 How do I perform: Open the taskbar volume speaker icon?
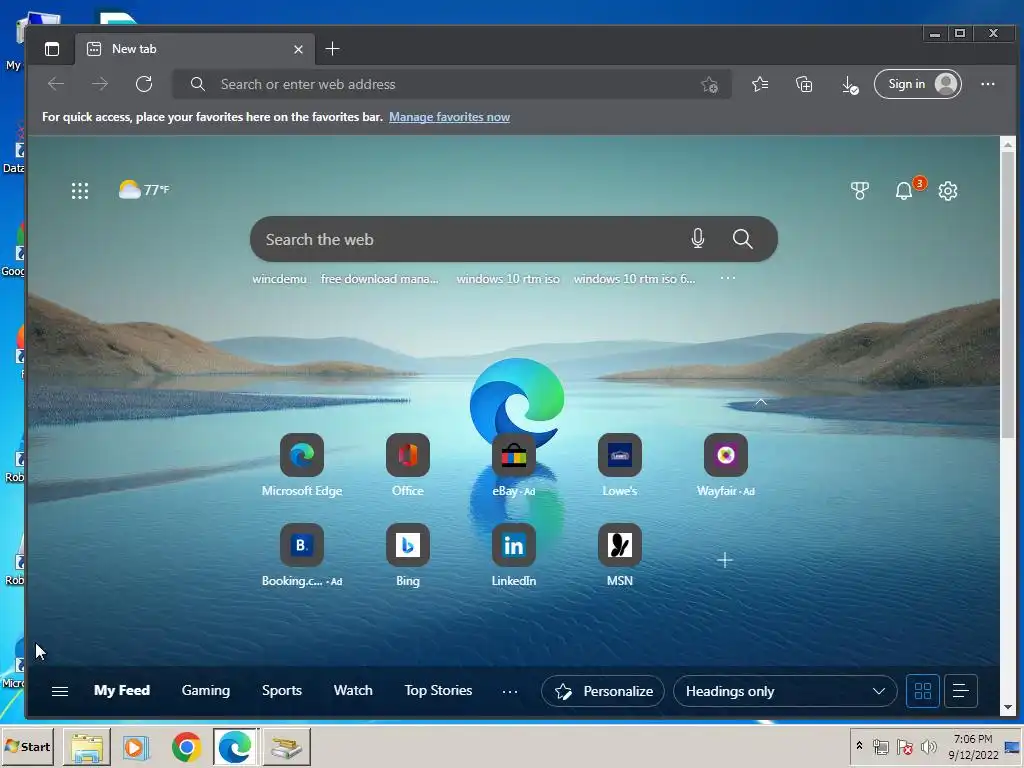[x=927, y=747]
